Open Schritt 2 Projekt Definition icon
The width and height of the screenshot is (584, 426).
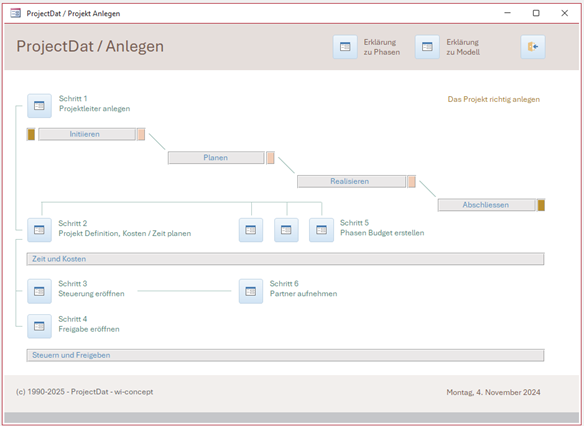pos(39,230)
